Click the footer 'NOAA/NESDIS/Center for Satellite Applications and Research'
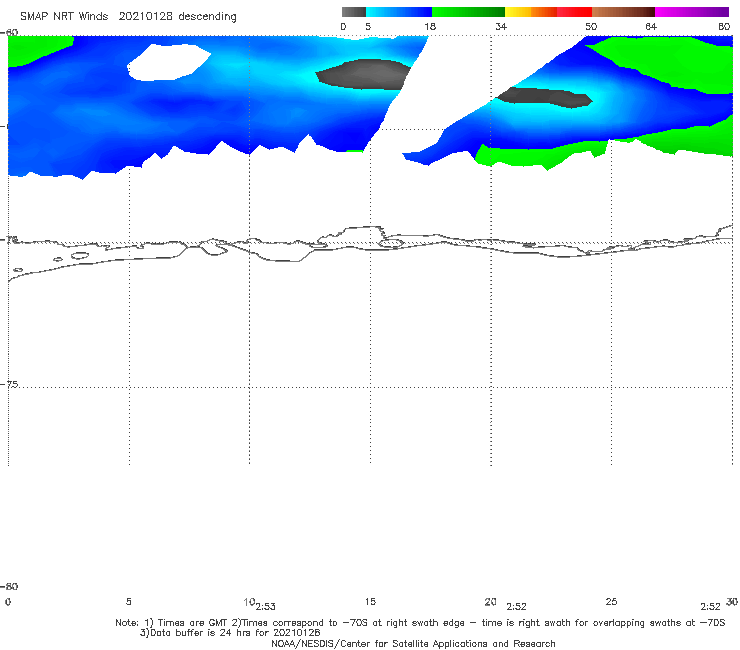 pyautogui.click(x=413, y=643)
